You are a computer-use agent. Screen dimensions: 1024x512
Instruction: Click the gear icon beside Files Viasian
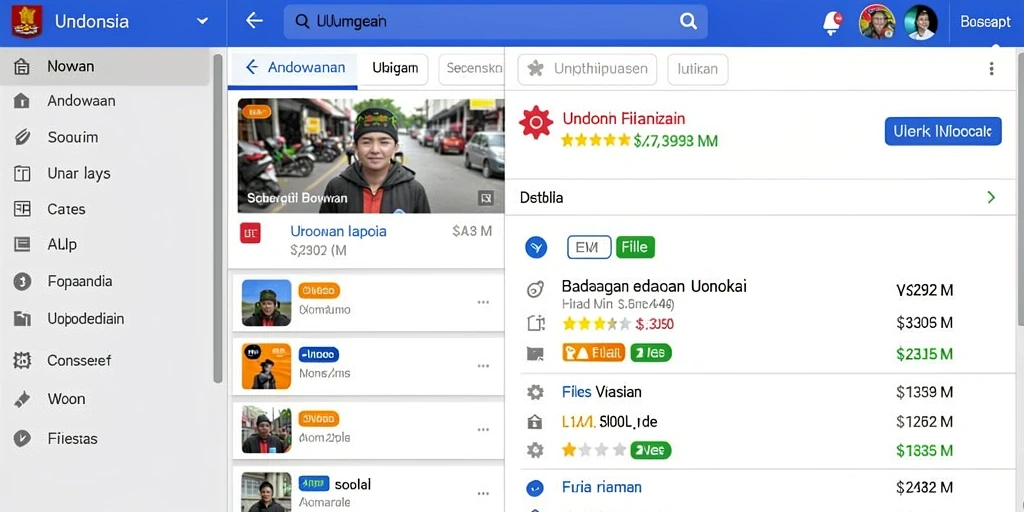pyautogui.click(x=536, y=392)
